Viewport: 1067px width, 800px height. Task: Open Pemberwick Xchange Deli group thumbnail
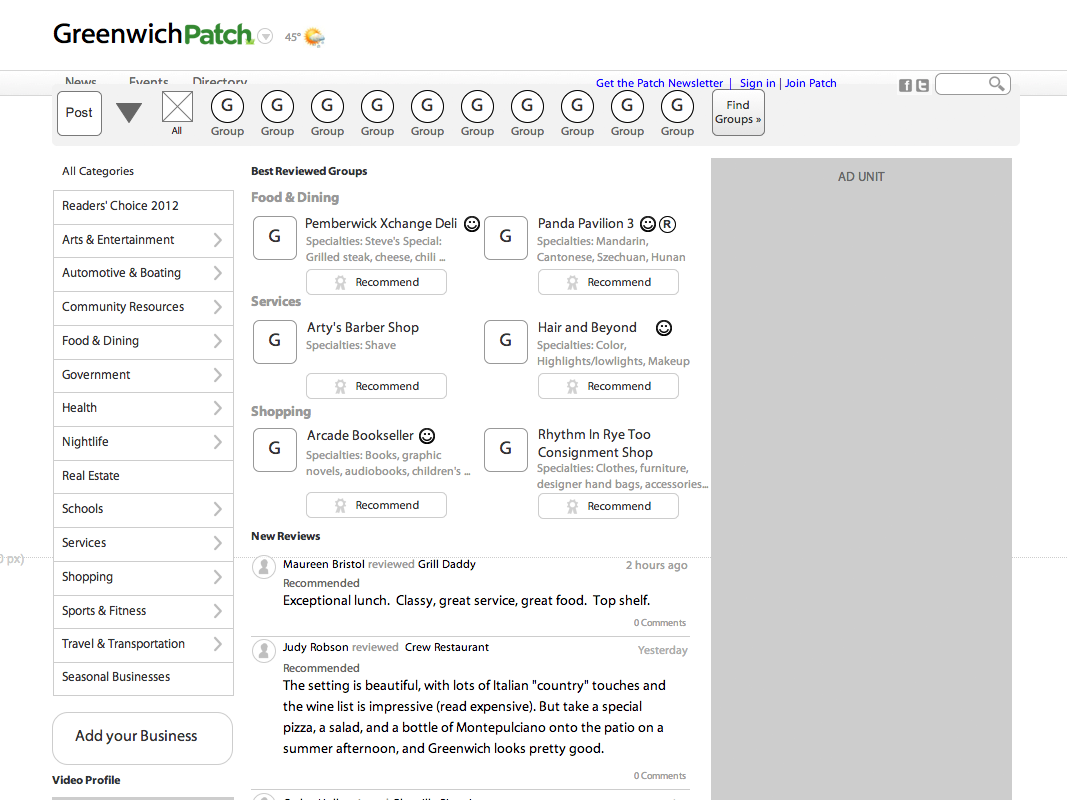tap(275, 237)
